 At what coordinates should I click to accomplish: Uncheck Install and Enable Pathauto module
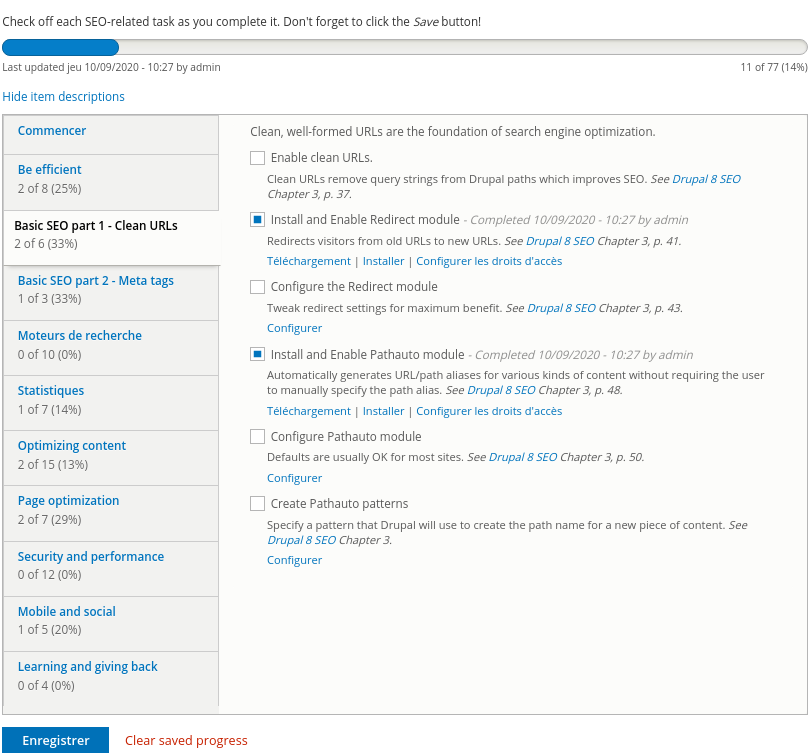(x=258, y=355)
